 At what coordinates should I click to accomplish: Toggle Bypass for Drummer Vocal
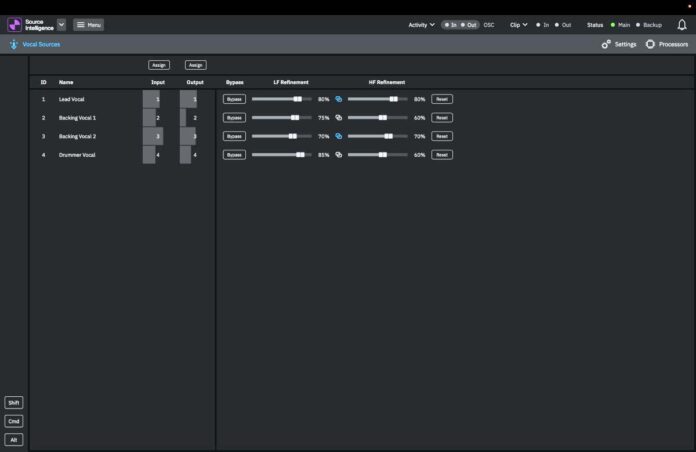point(234,155)
